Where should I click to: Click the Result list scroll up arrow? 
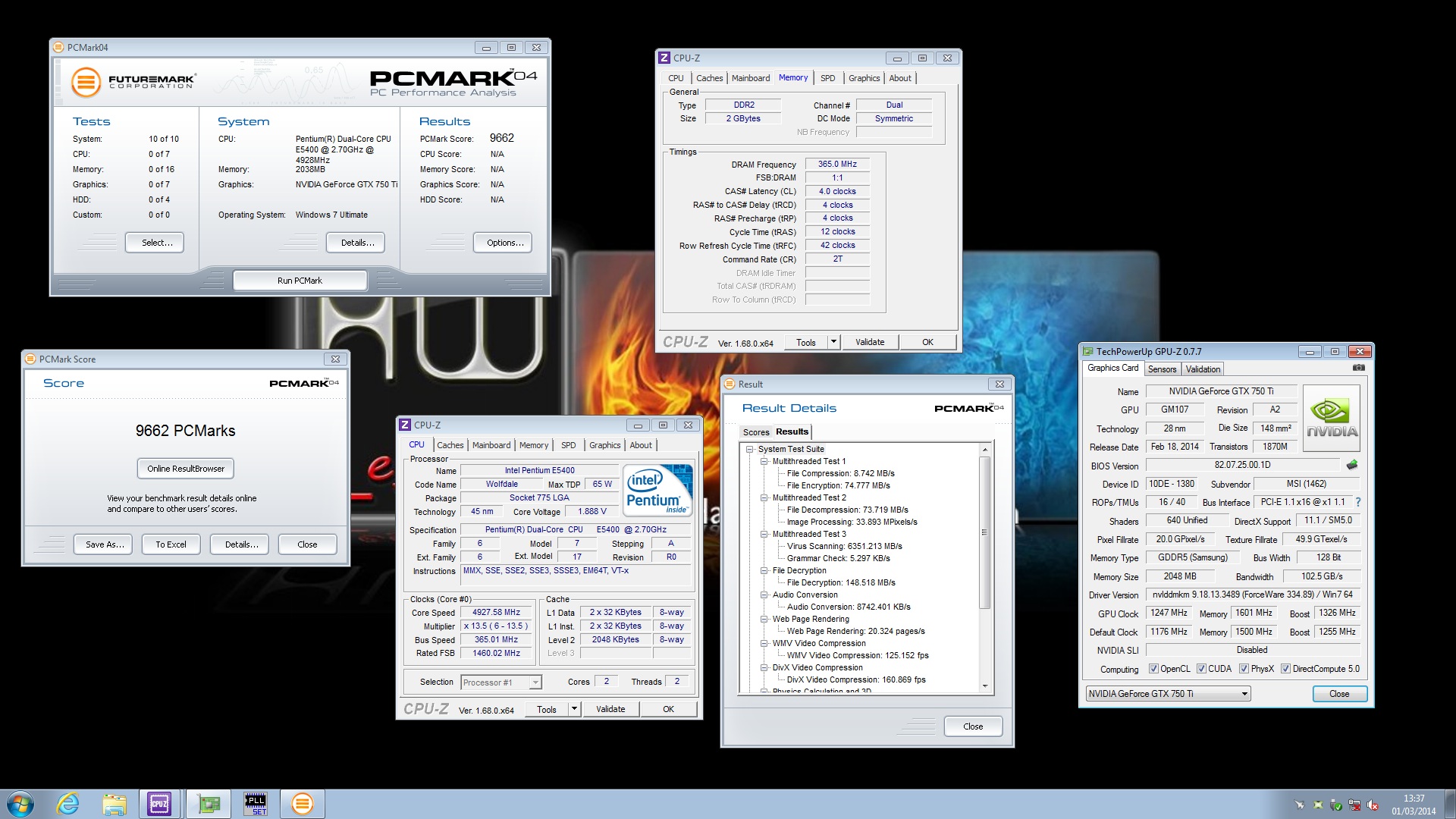coord(984,450)
